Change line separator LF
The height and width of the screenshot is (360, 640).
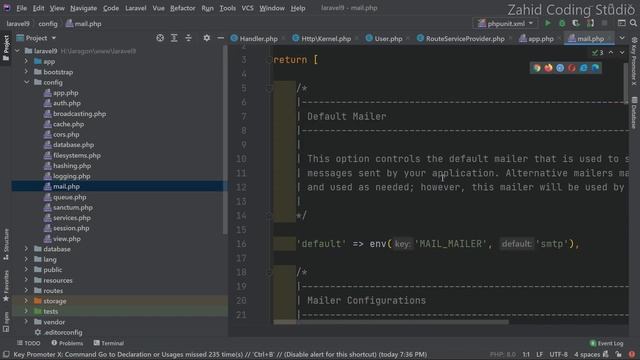point(539,354)
